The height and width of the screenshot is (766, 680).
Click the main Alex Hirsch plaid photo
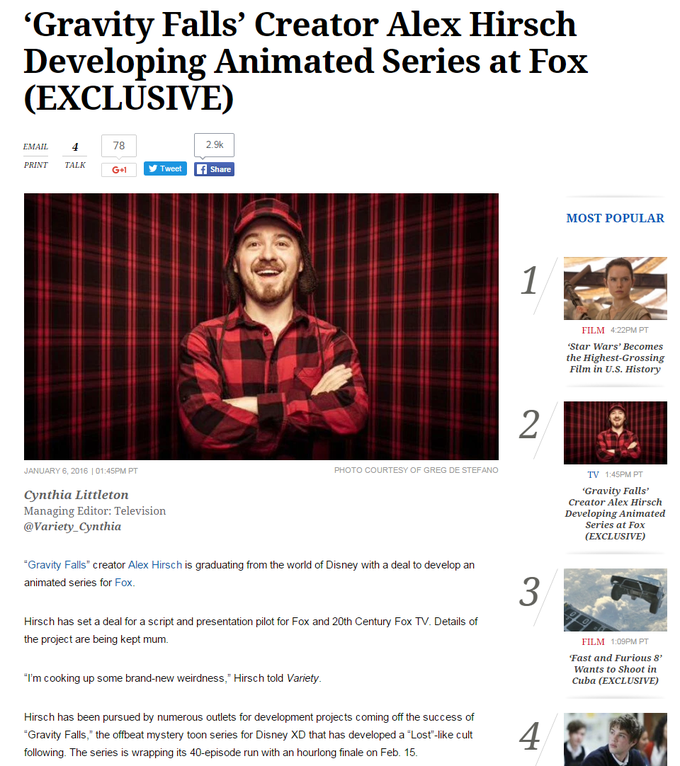(261, 326)
